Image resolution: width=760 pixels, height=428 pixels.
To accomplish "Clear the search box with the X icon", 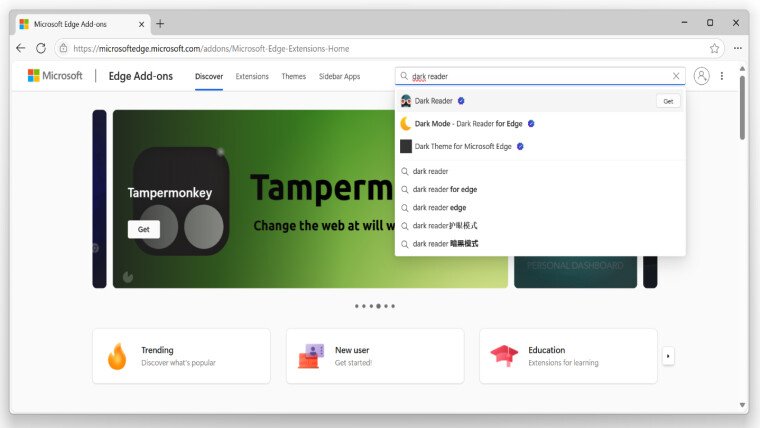I will tap(676, 76).
